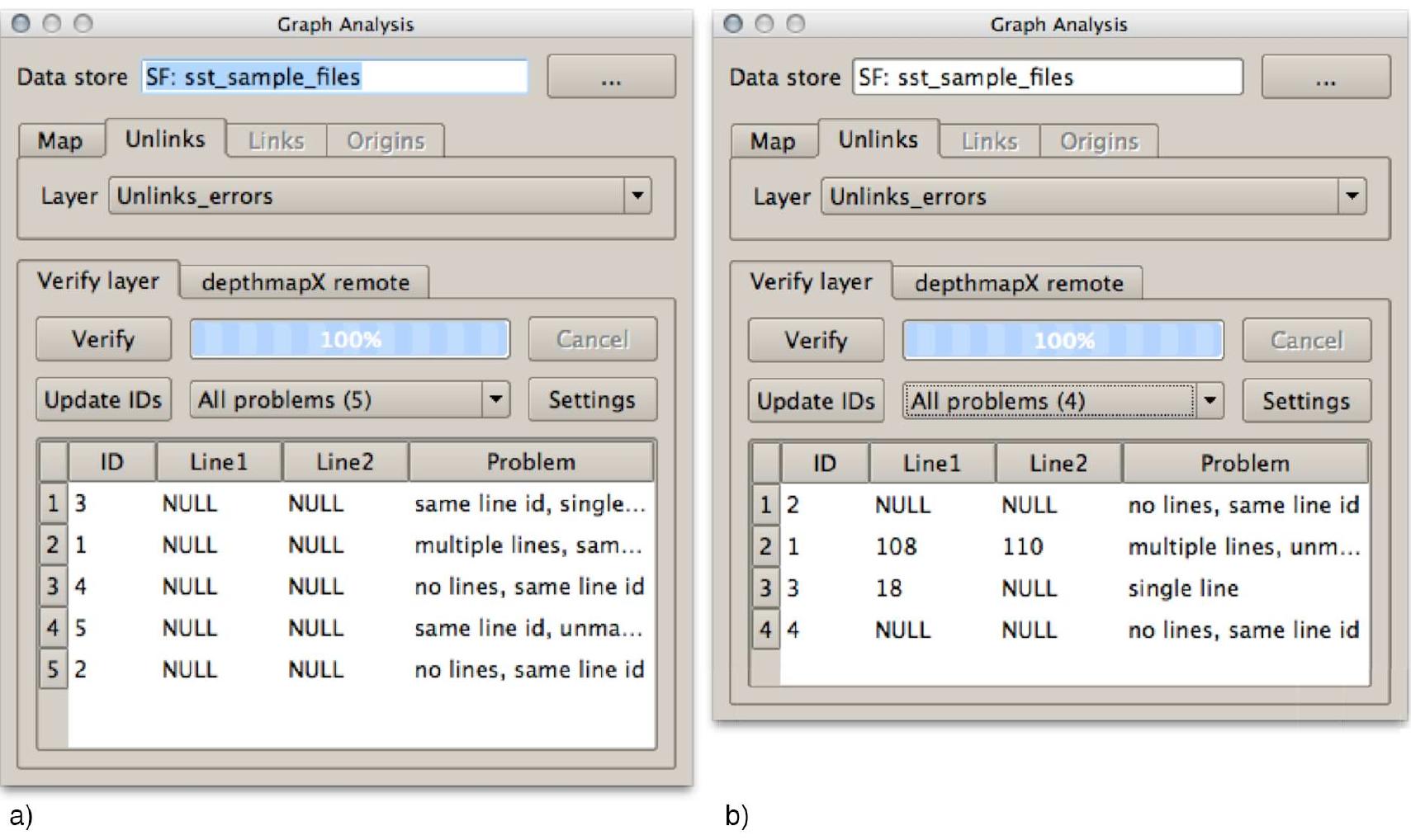The width and height of the screenshot is (1411, 840).
Task: Click Update IDs in right window
Action: pyautogui.click(x=816, y=401)
